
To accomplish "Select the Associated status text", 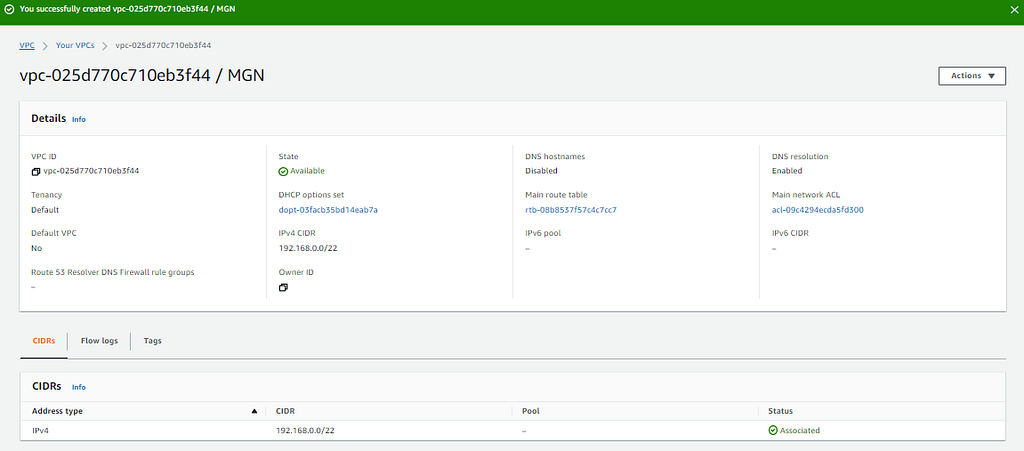I will 799,431.
